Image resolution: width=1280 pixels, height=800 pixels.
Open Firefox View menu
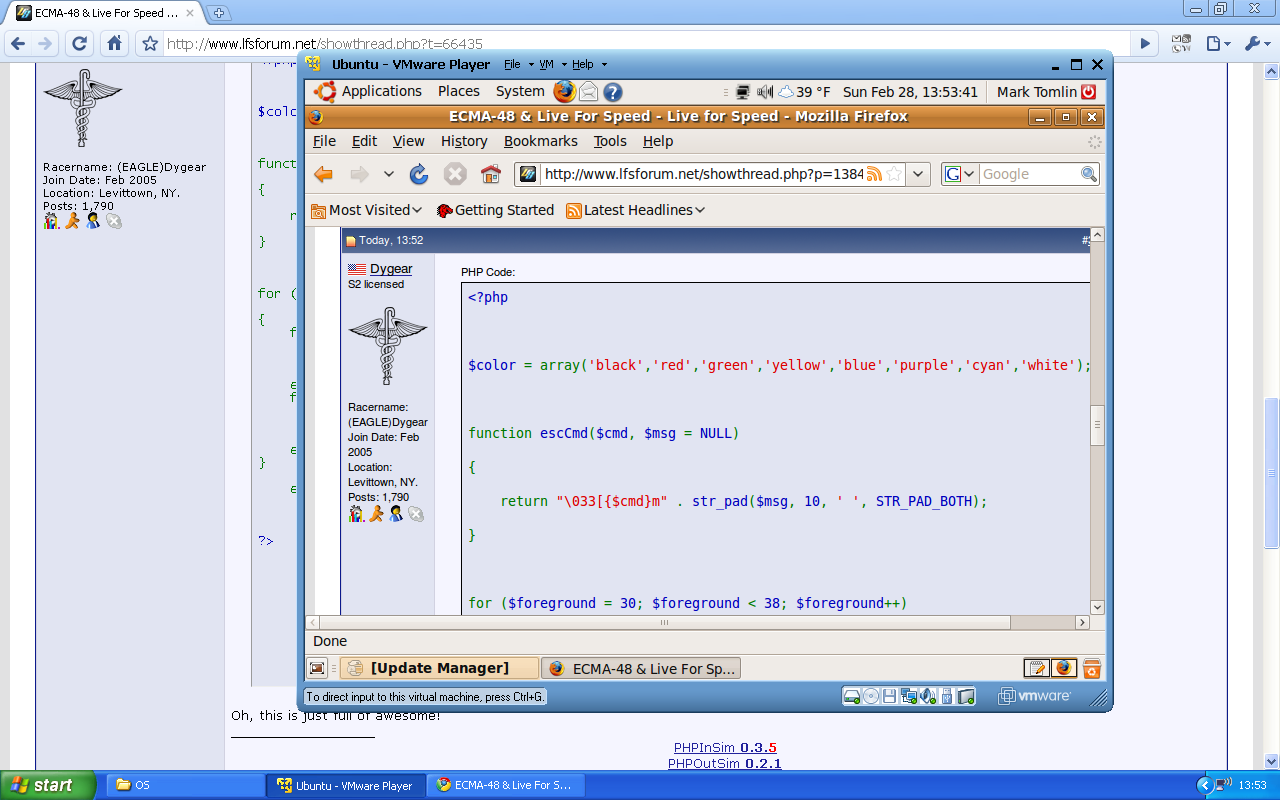pyautogui.click(x=408, y=141)
